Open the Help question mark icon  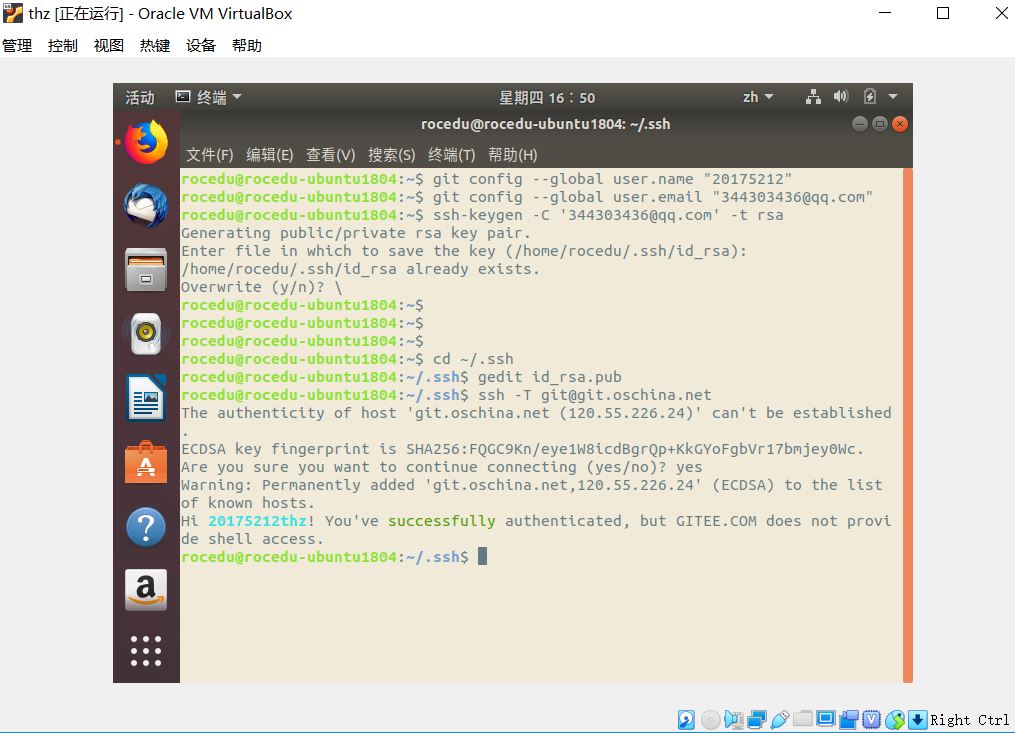pyautogui.click(x=146, y=526)
